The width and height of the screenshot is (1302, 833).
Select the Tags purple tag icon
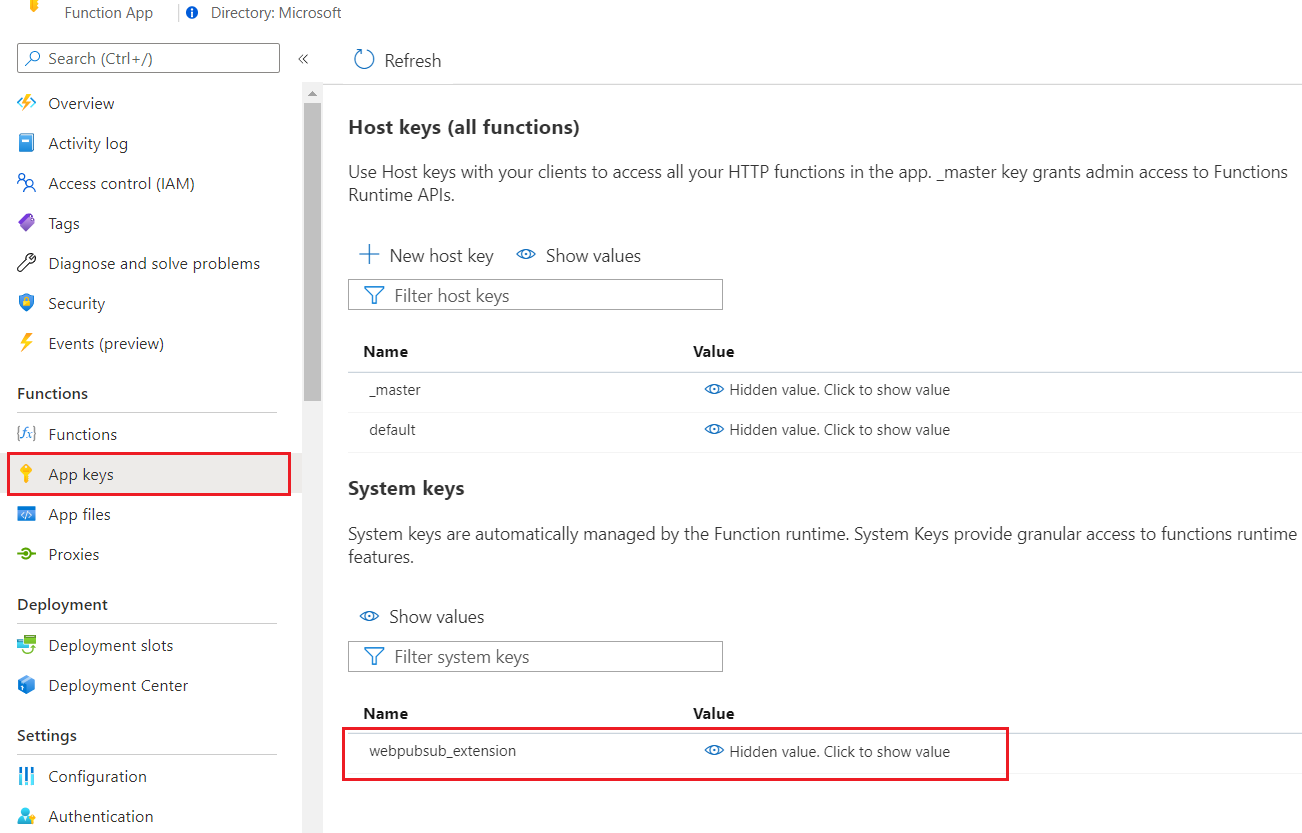pyautogui.click(x=27, y=223)
